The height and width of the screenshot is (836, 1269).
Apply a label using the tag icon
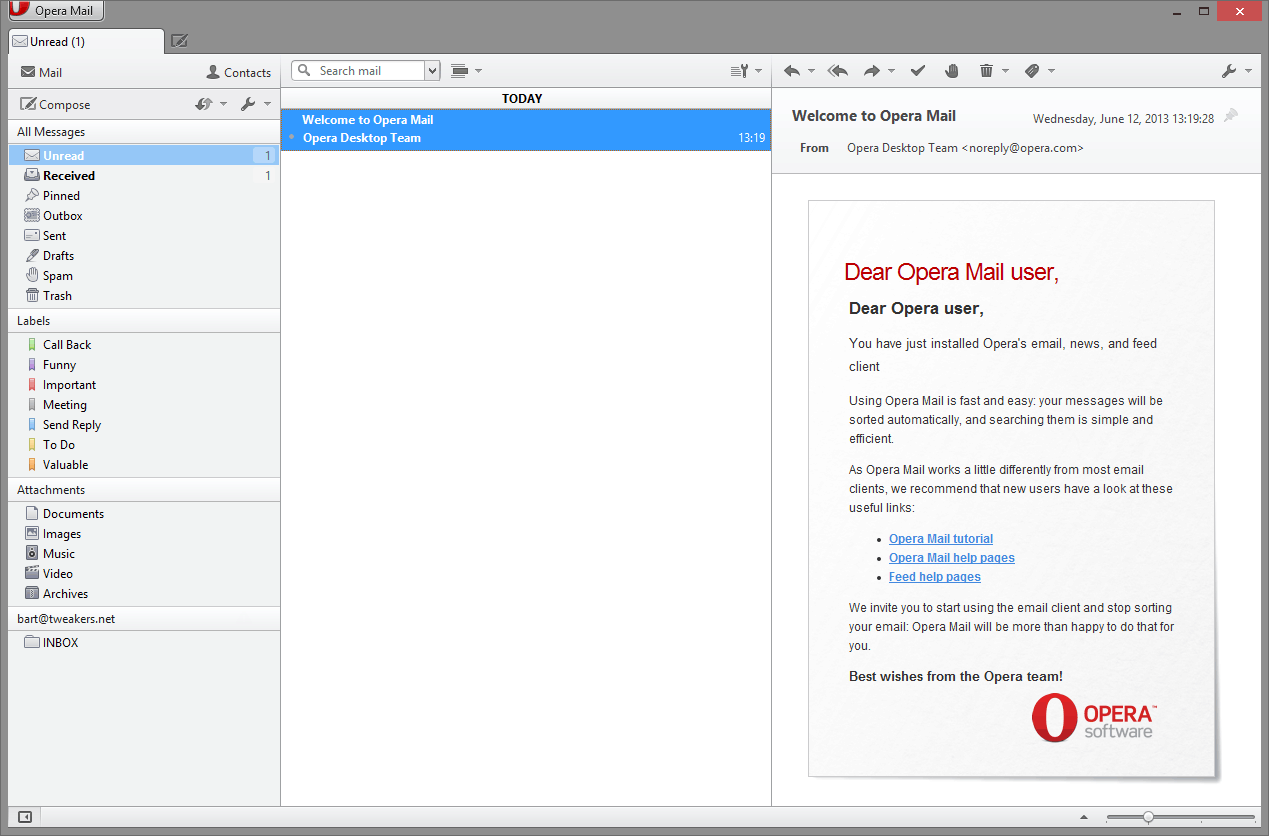point(1031,71)
